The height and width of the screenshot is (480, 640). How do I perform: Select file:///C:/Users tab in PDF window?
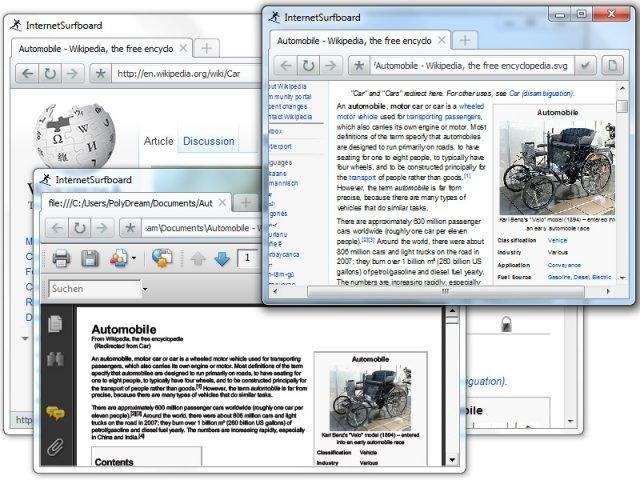click(131, 203)
